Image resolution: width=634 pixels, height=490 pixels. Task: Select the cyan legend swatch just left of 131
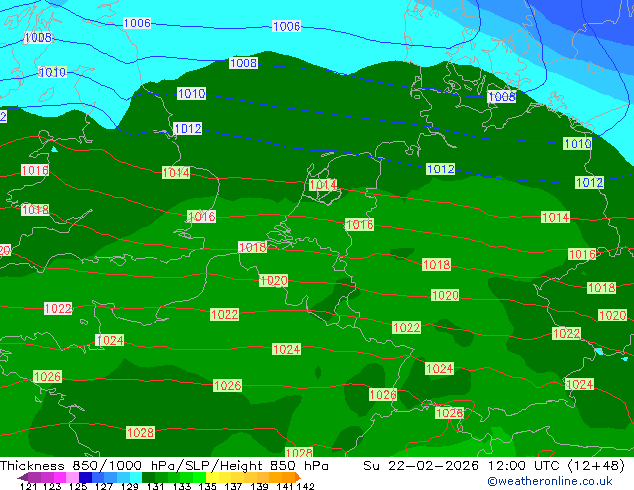[136, 477]
